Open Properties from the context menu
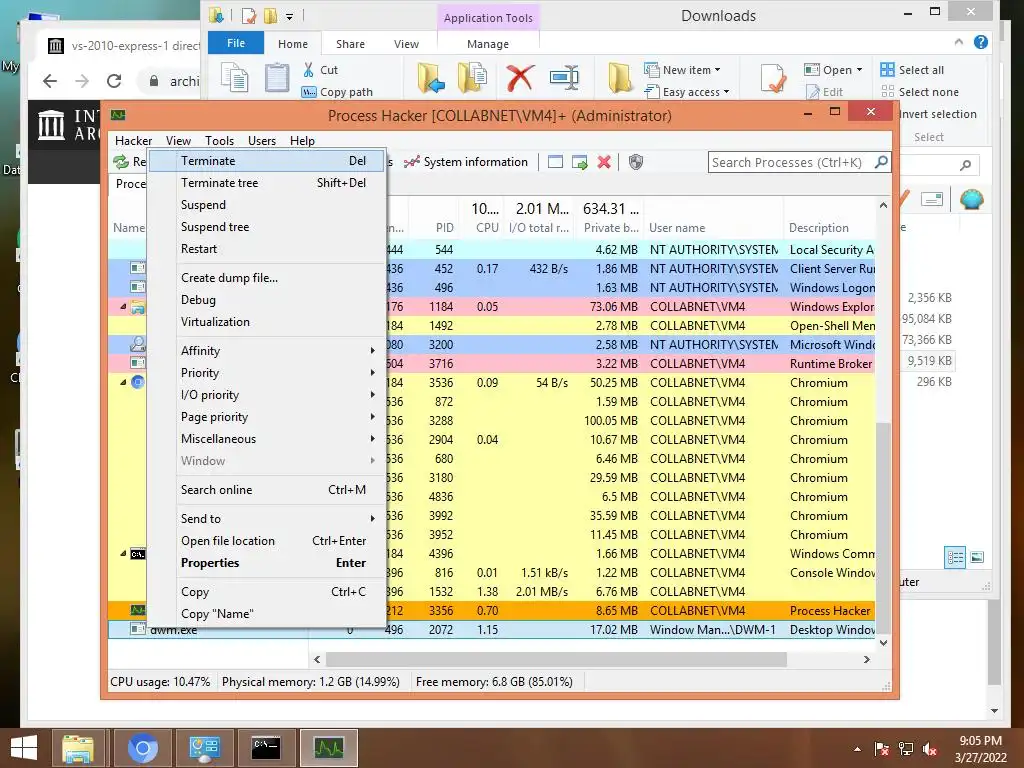This screenshot has width=1024, height=768. (x=267, y=563)
